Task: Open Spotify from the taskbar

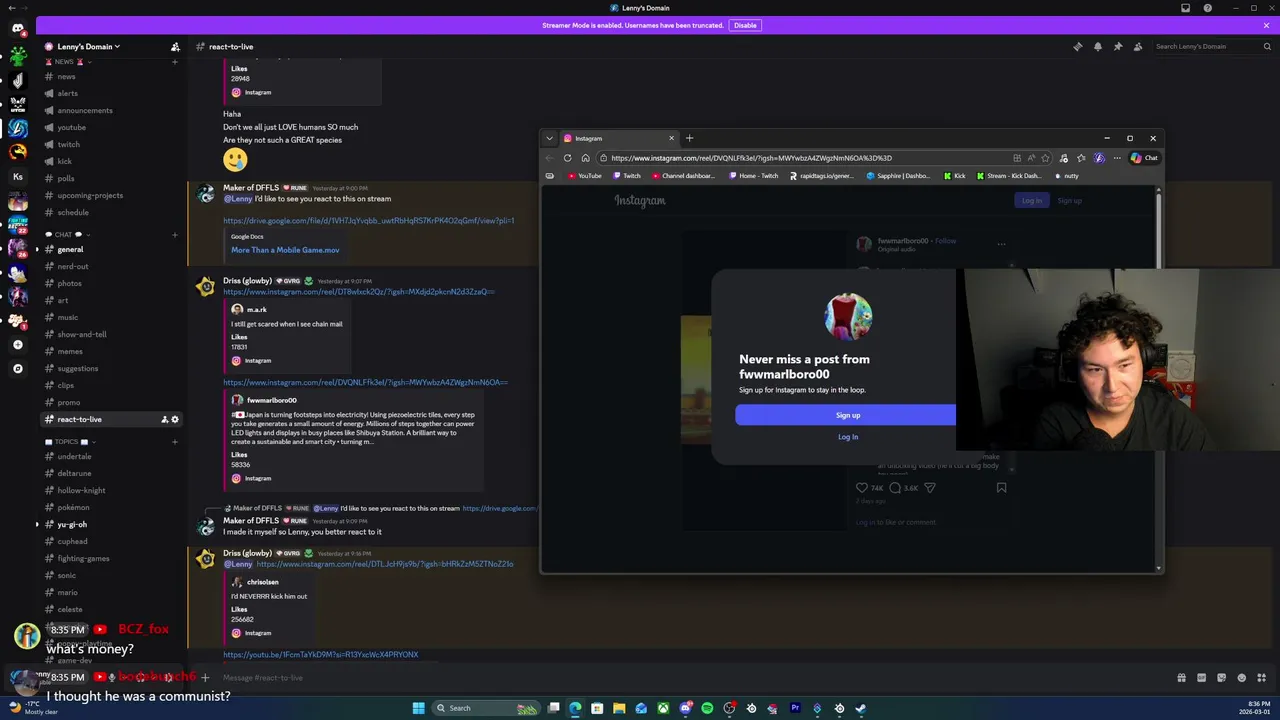Action: [x=707, y=708]
